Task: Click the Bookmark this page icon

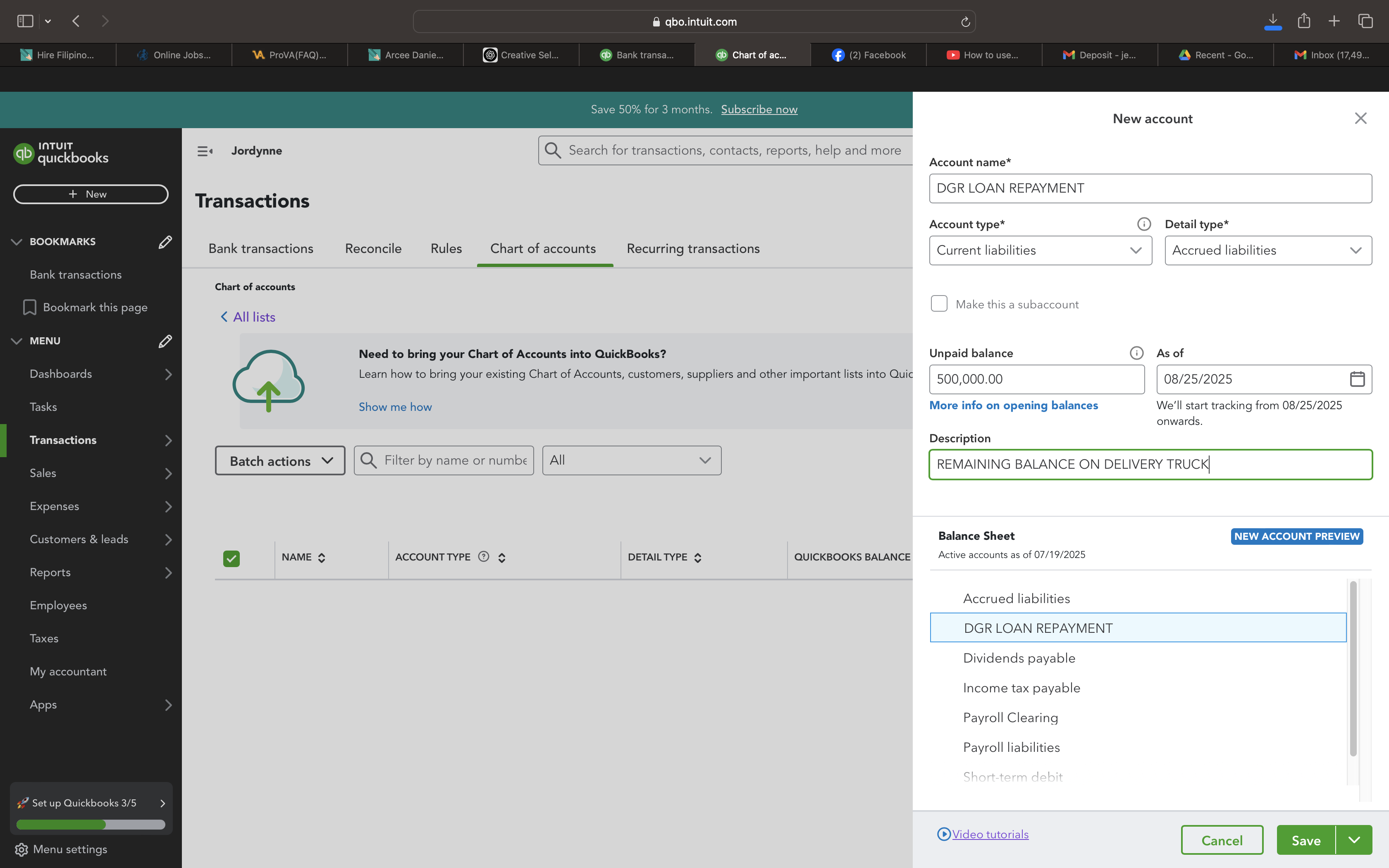Action: tap(29, 307)
